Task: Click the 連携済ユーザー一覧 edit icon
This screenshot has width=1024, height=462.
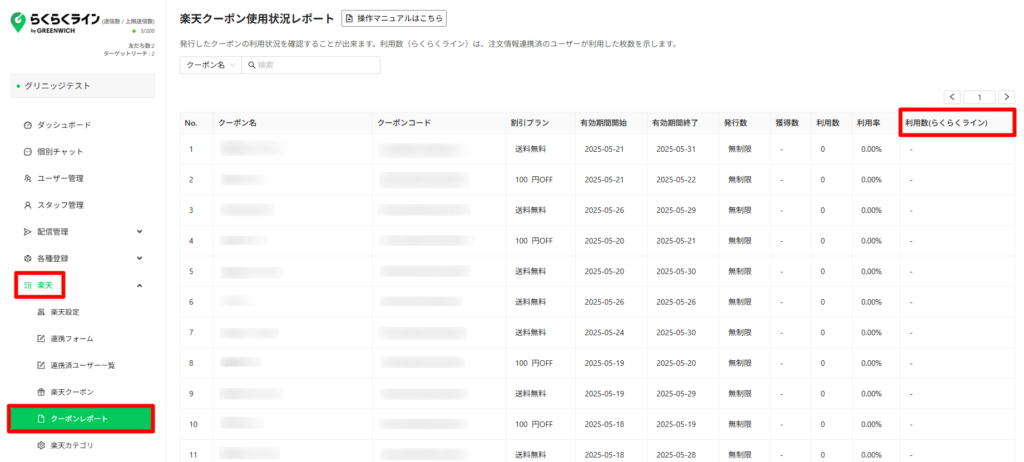Action: [x=40, y=365]
